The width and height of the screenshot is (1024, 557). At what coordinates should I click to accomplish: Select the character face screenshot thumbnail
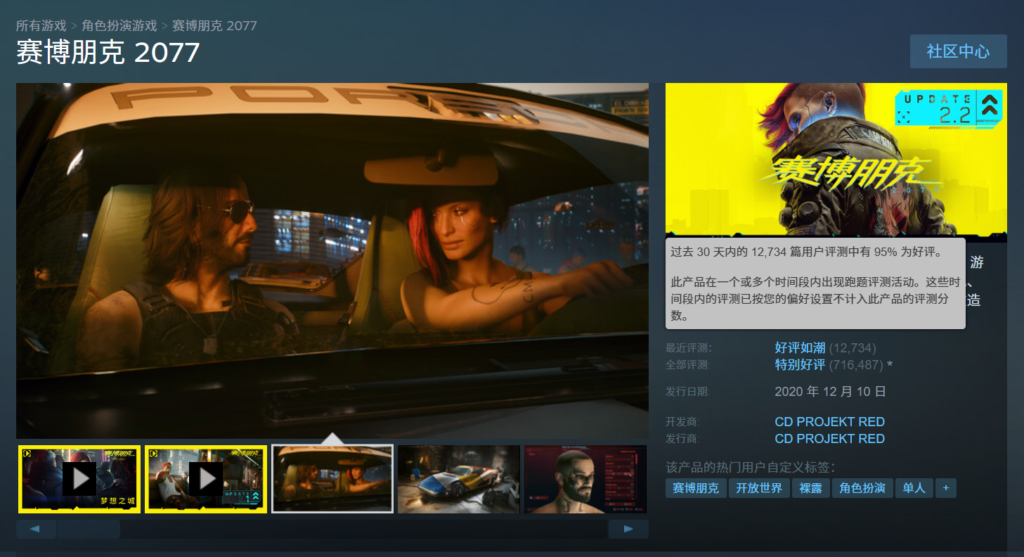[585, 479]
